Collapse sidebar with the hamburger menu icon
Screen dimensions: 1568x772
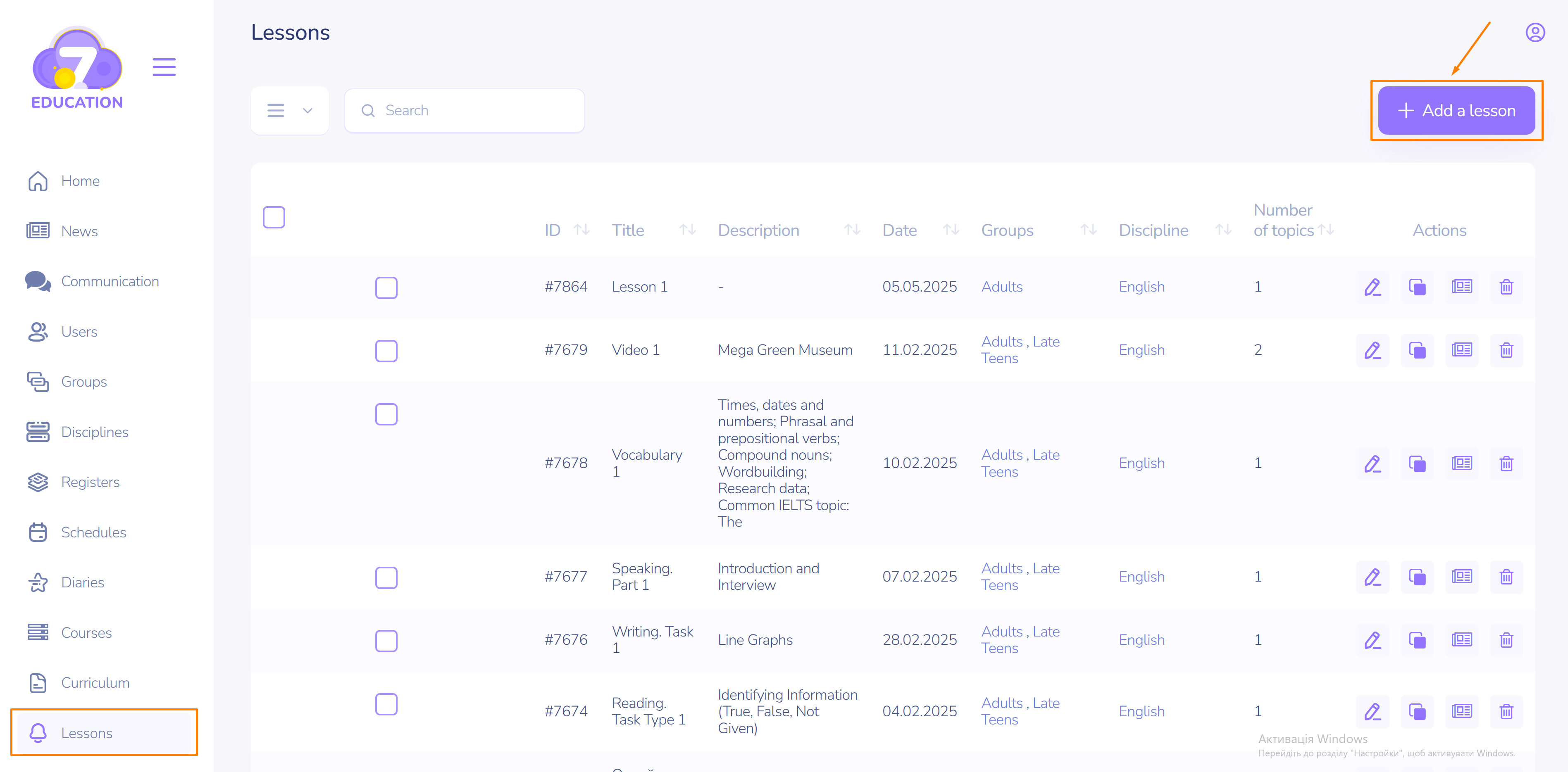[x=164, y=67]
